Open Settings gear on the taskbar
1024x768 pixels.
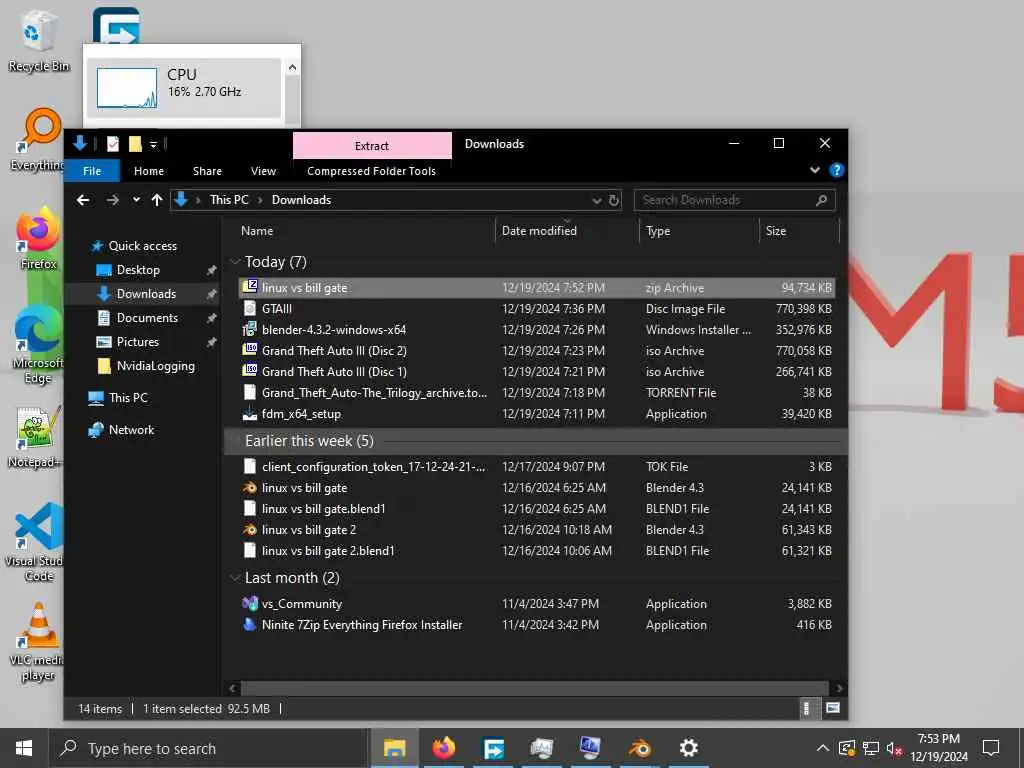pos(689,748)
